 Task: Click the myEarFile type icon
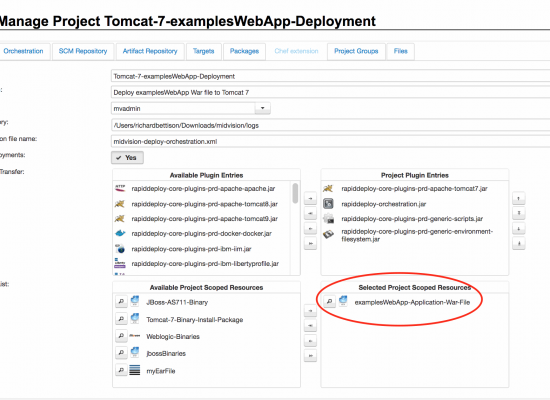(135, 370)
